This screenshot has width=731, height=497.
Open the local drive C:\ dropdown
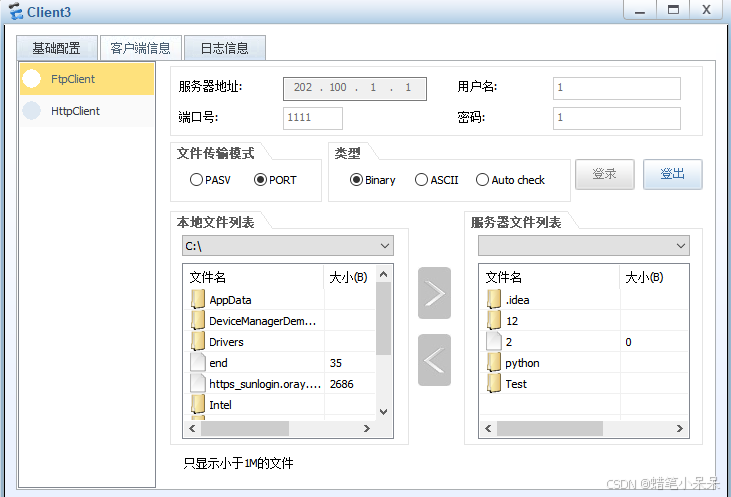288,246
